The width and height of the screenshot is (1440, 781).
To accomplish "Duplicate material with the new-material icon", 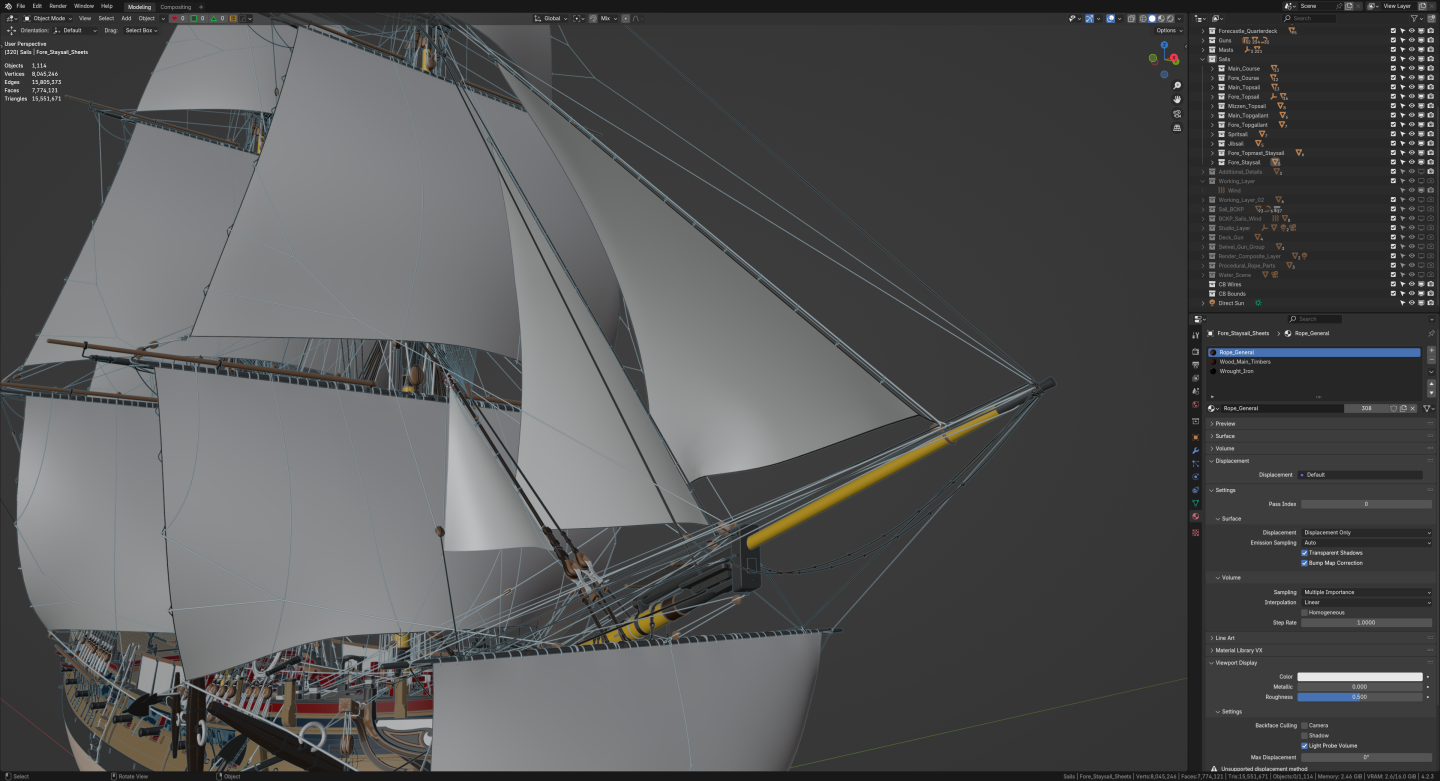I will pos(1403,408).
